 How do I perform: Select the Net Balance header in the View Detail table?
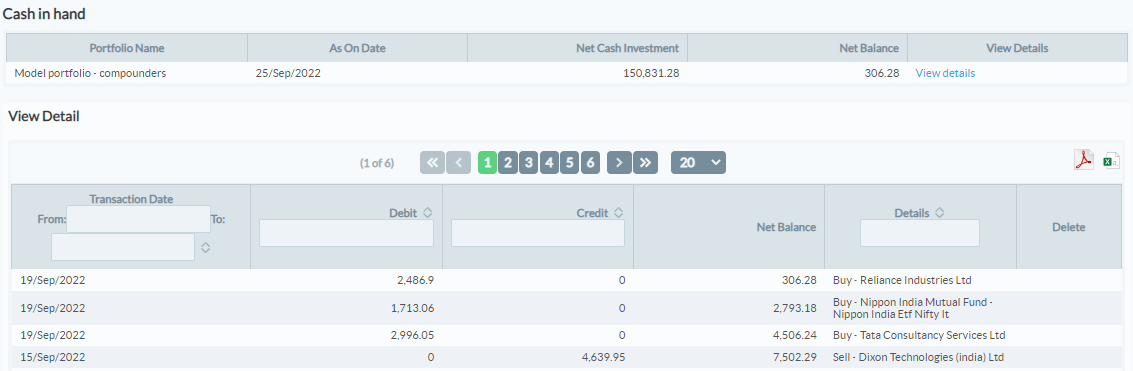[x=729, y=227]
